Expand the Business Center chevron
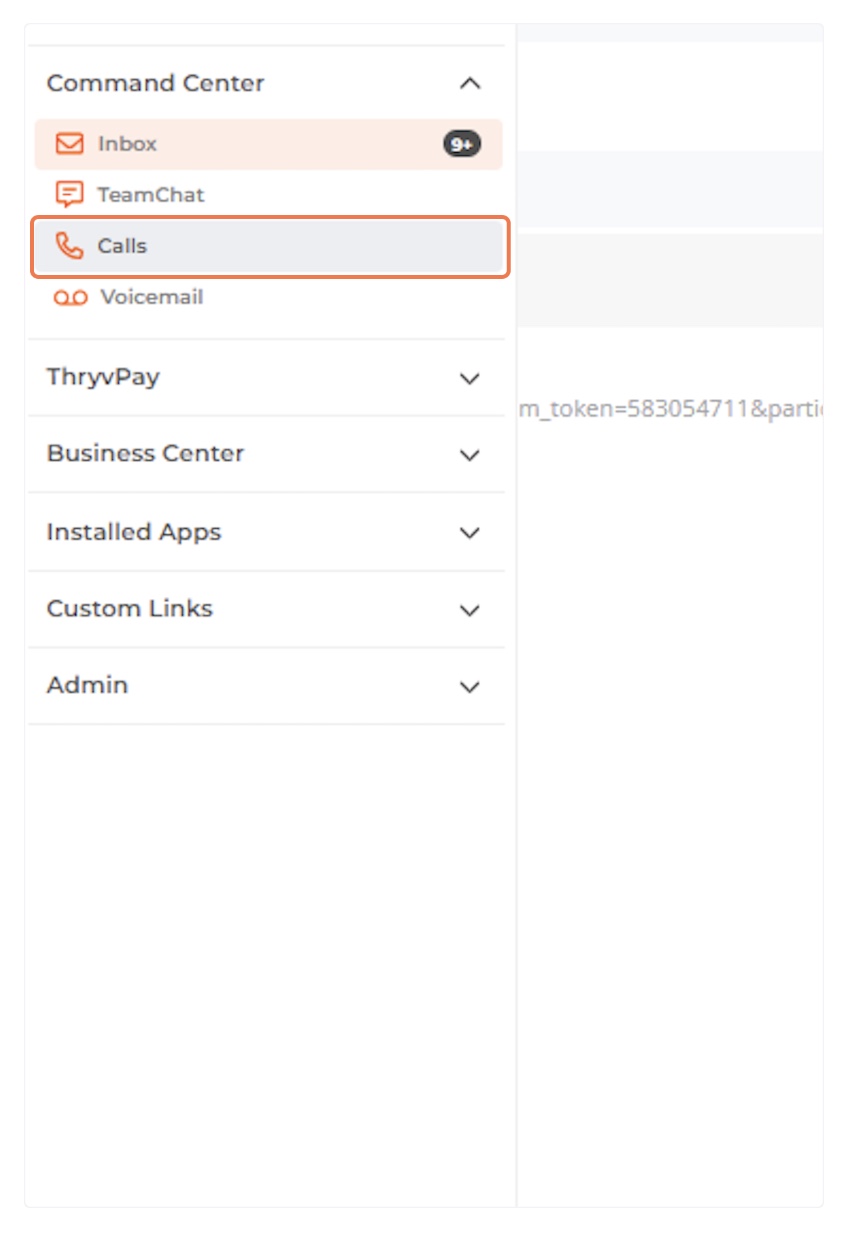The width and height of the screenshot is (850, 1240). pyautogui.click(x=470, y=455)
